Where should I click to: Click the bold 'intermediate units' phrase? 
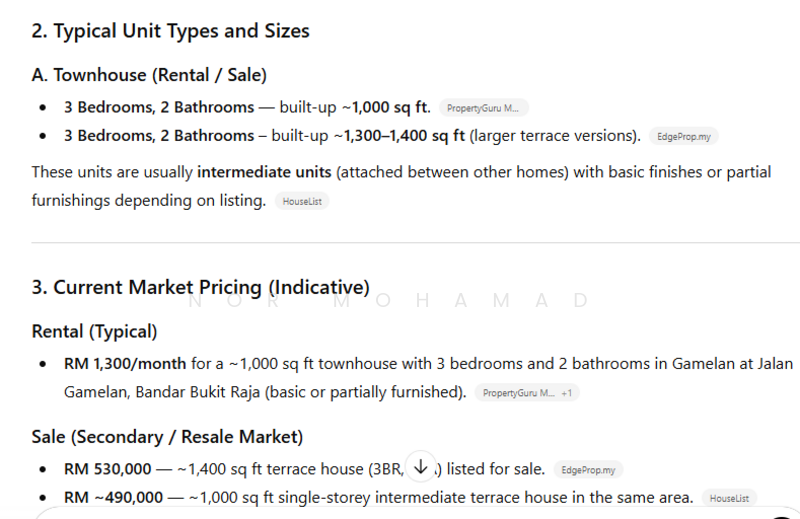coord(264,172)
